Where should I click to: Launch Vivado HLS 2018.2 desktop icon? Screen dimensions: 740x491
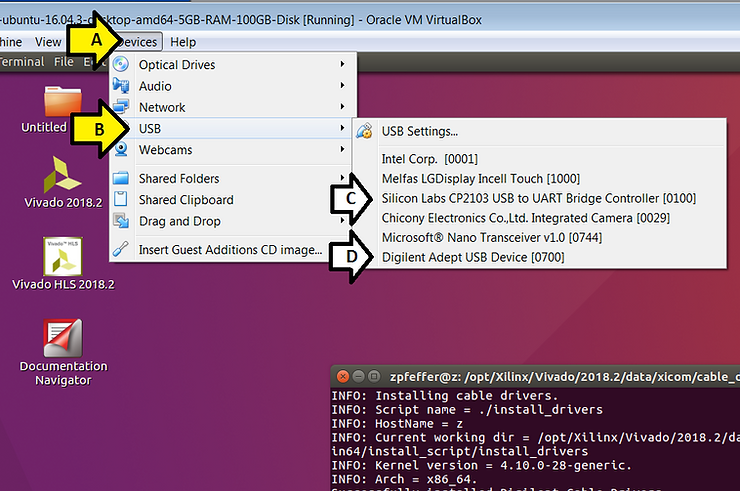[63, 258]
